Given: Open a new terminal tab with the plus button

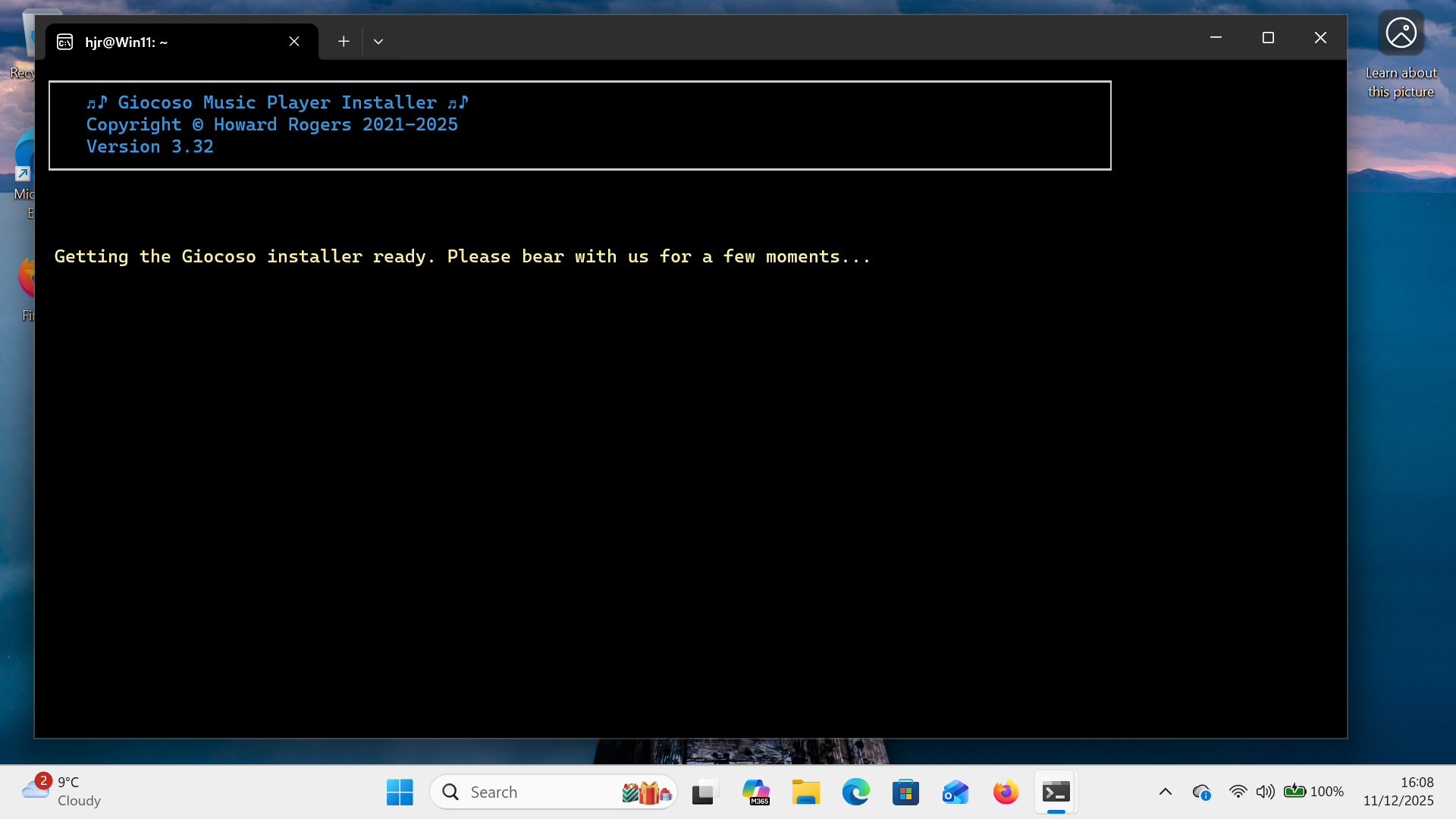Looking at the screenshot, I should pos(343,41).
